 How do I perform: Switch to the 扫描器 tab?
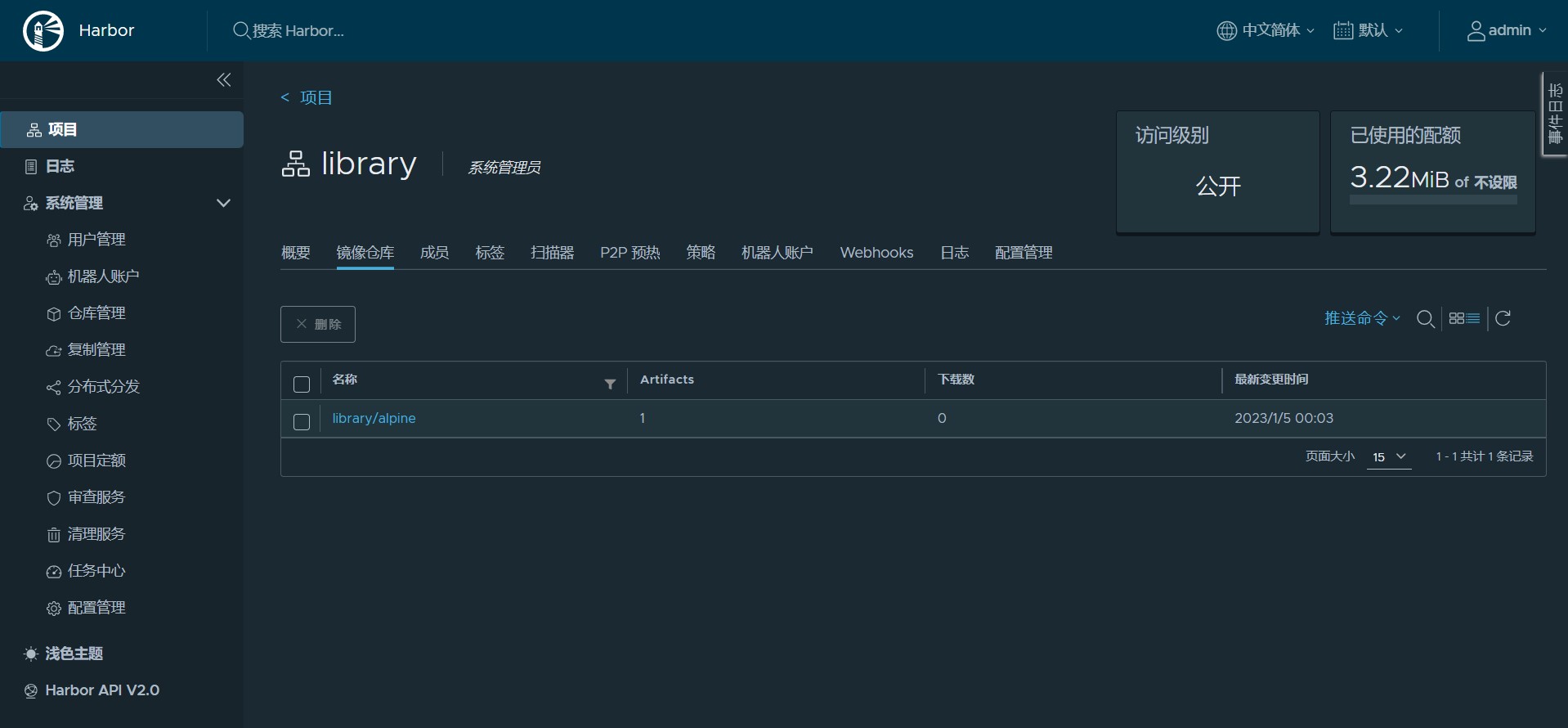pos(553,253)
